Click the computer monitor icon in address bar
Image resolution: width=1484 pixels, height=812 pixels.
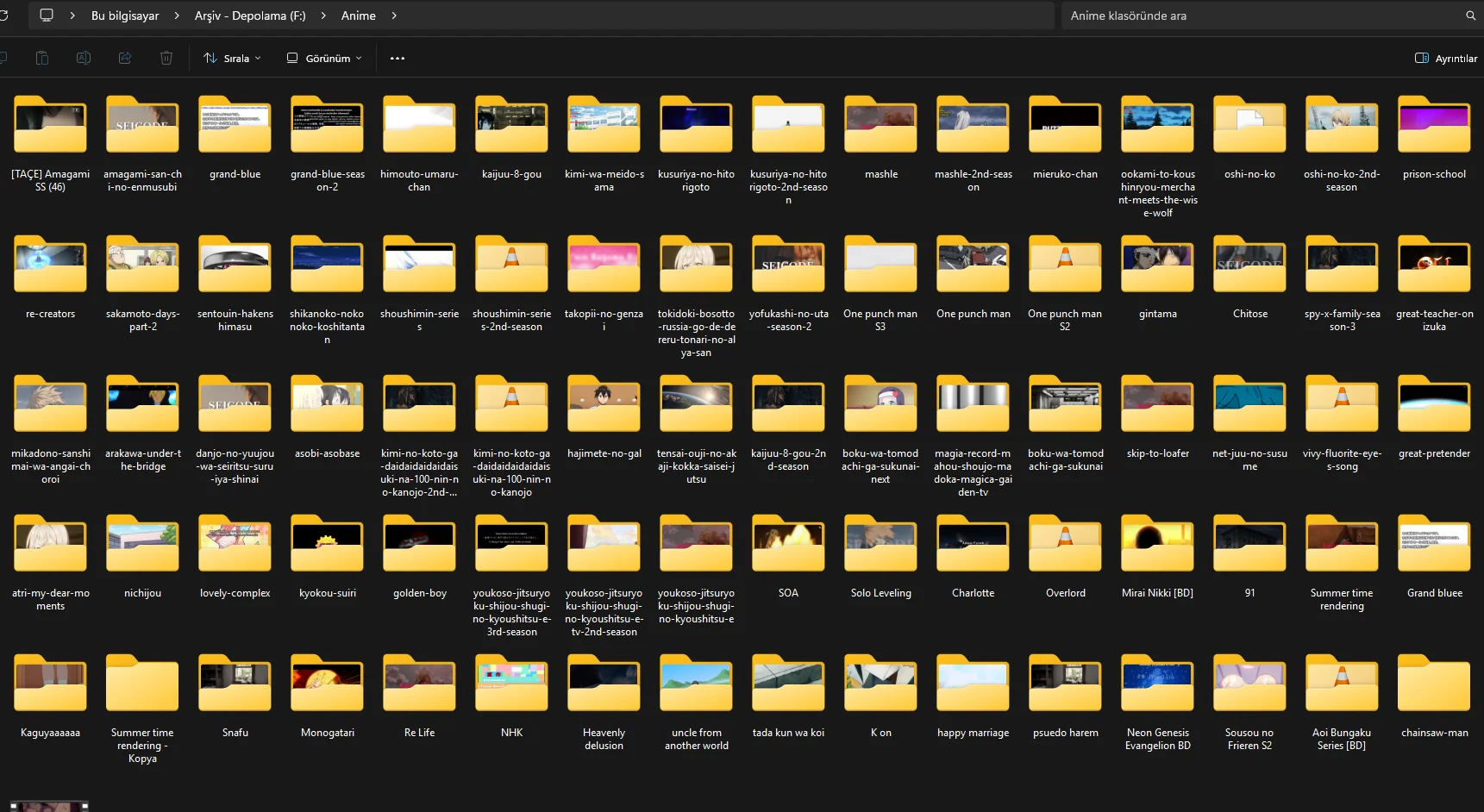47,16
